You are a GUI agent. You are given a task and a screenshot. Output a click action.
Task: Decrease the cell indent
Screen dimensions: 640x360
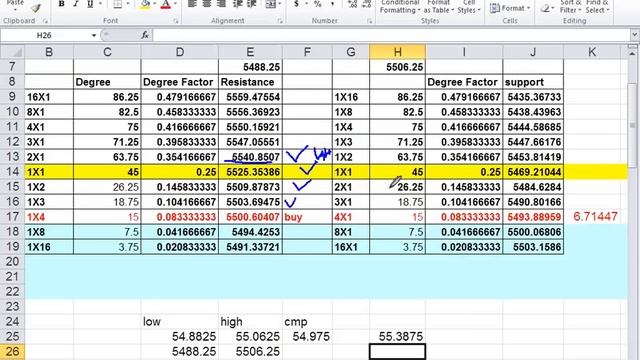tap(238, 4)
